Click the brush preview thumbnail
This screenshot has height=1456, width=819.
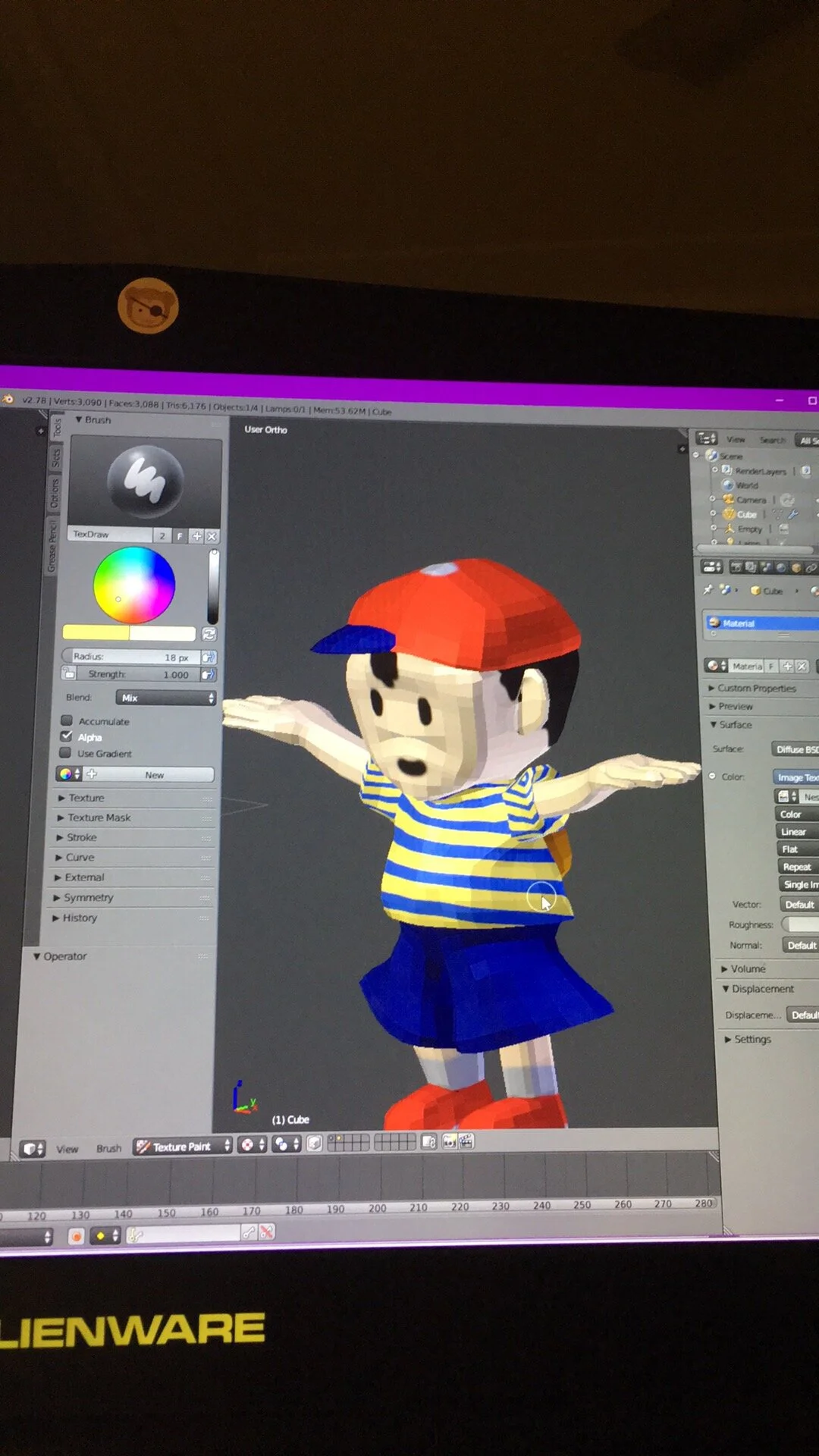coord(146,481)
